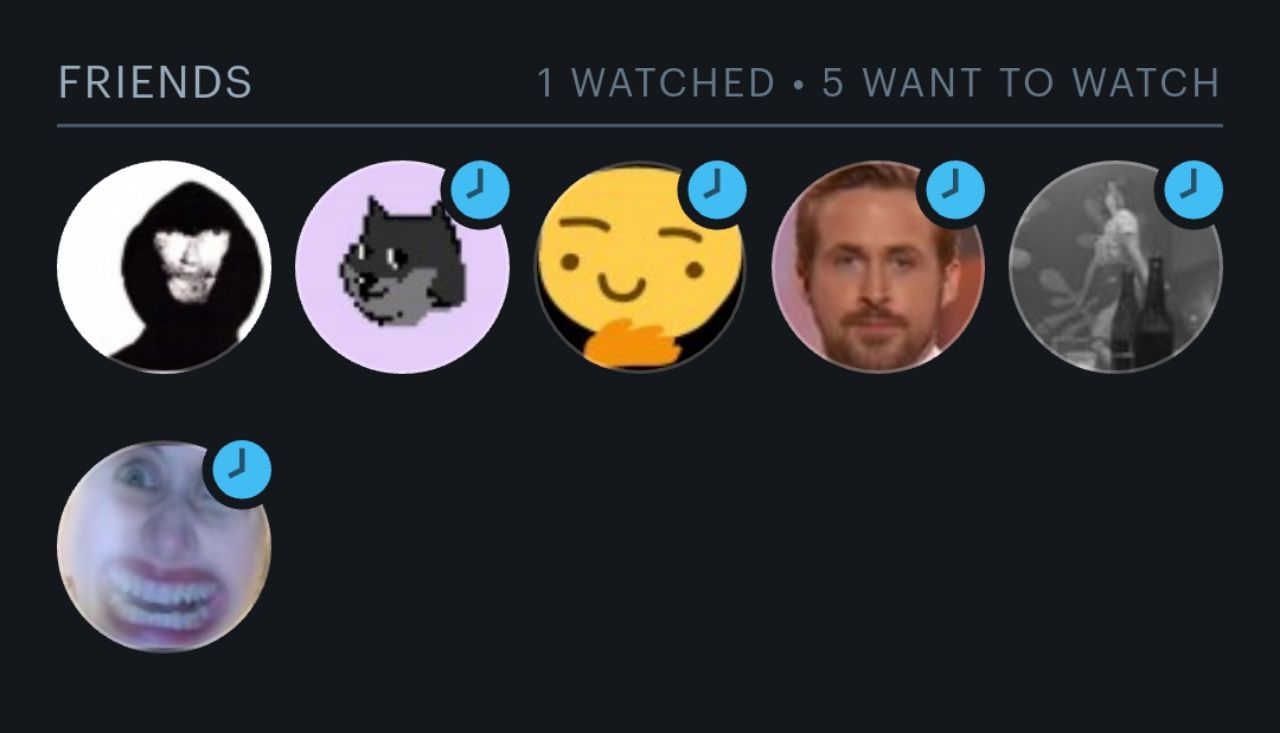This screenshot has height=733, width=1280.
Task: Click the watchlist clock on pixel cat avatar
Action: (481, 189)
